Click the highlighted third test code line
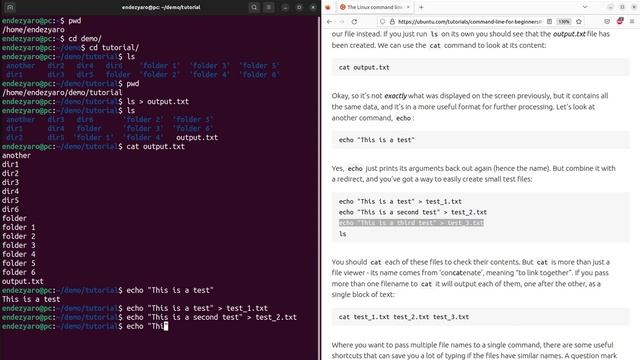This screenshot has width=640, height=360. click(411, 223)
